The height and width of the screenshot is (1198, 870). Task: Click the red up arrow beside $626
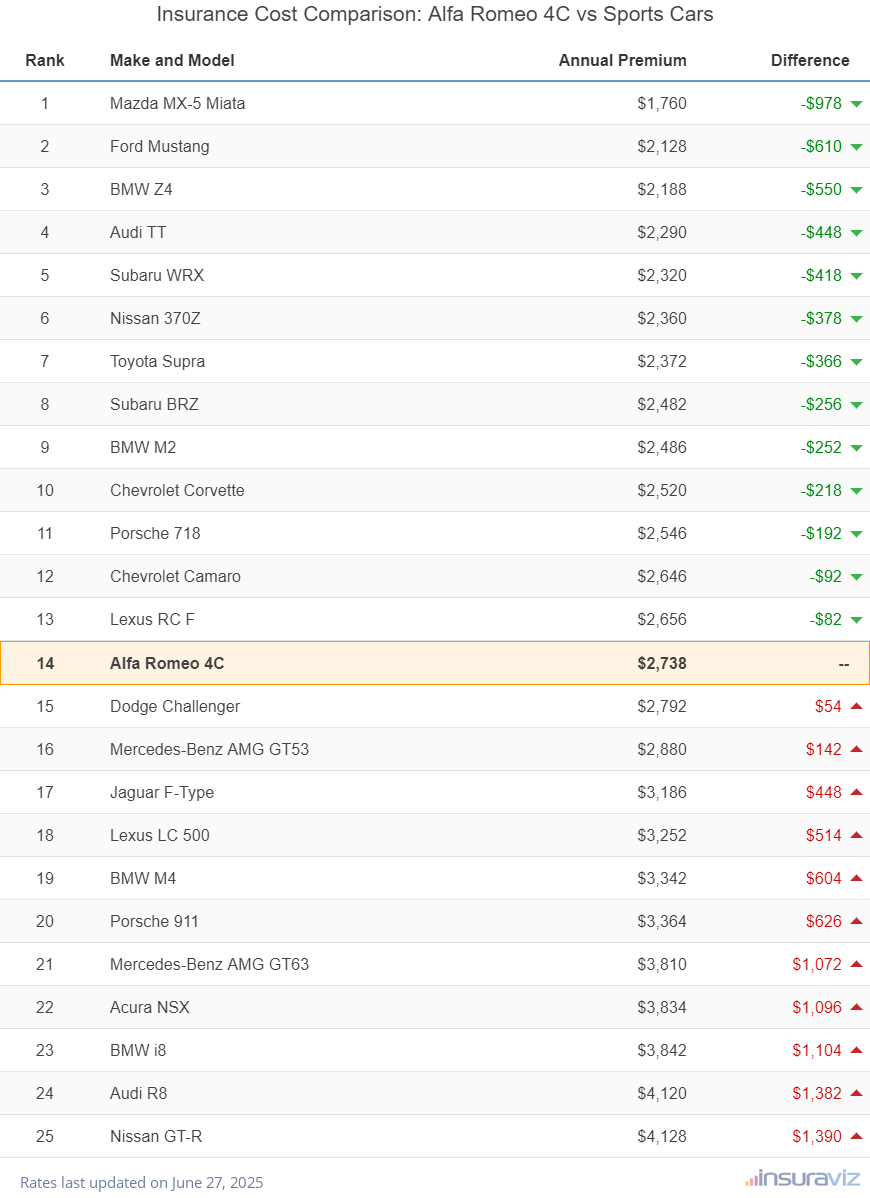(856, 921)
